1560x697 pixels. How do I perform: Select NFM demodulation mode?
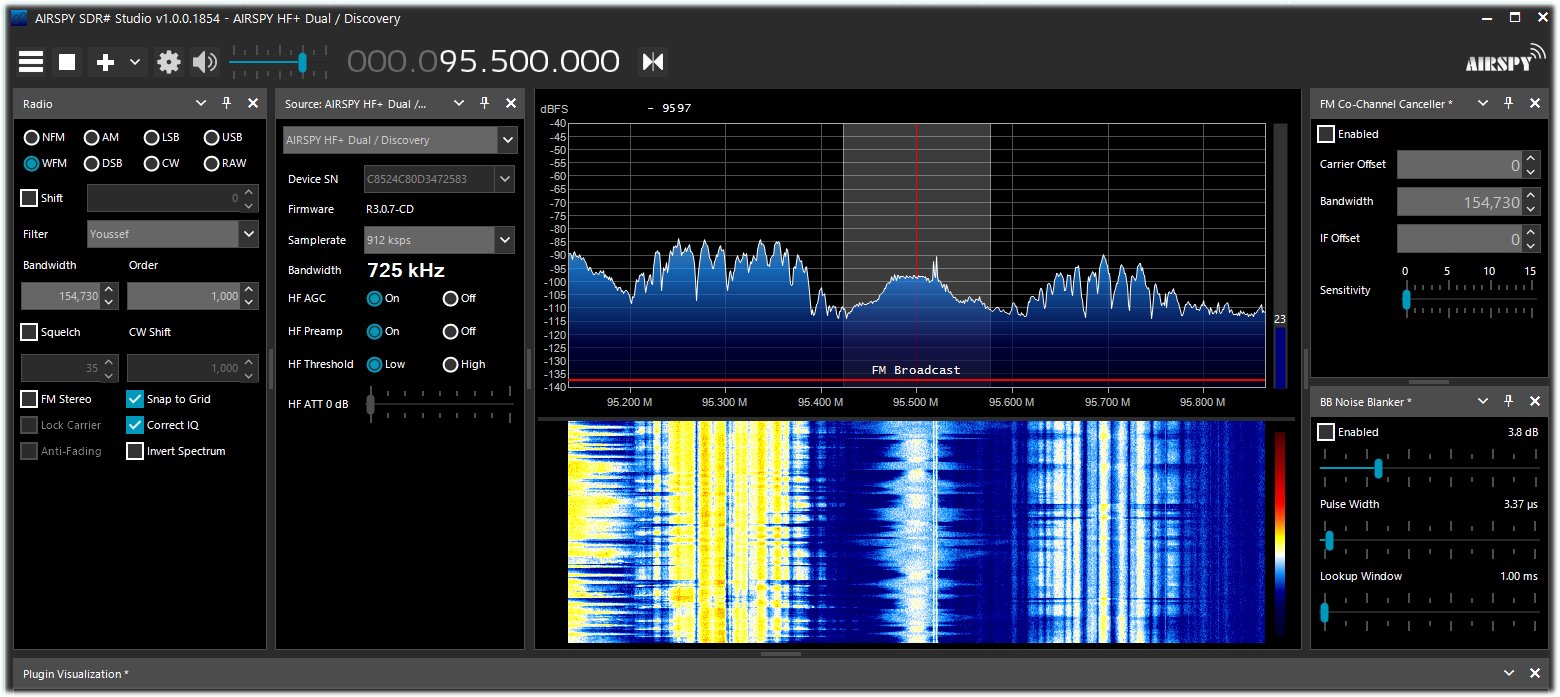(x=45, y=138)
